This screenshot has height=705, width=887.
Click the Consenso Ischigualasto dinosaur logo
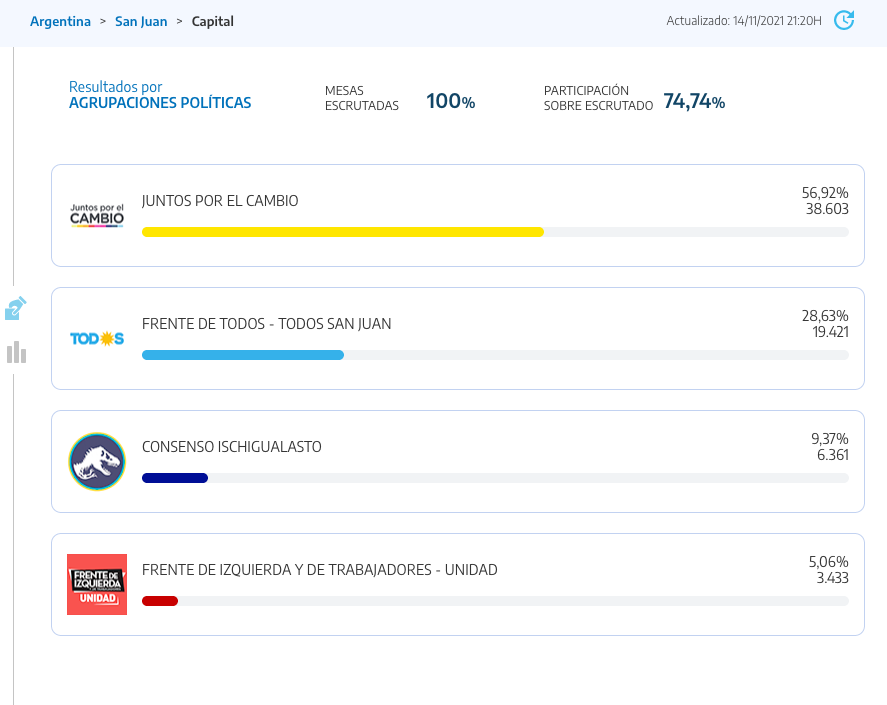tap(97, 462)
